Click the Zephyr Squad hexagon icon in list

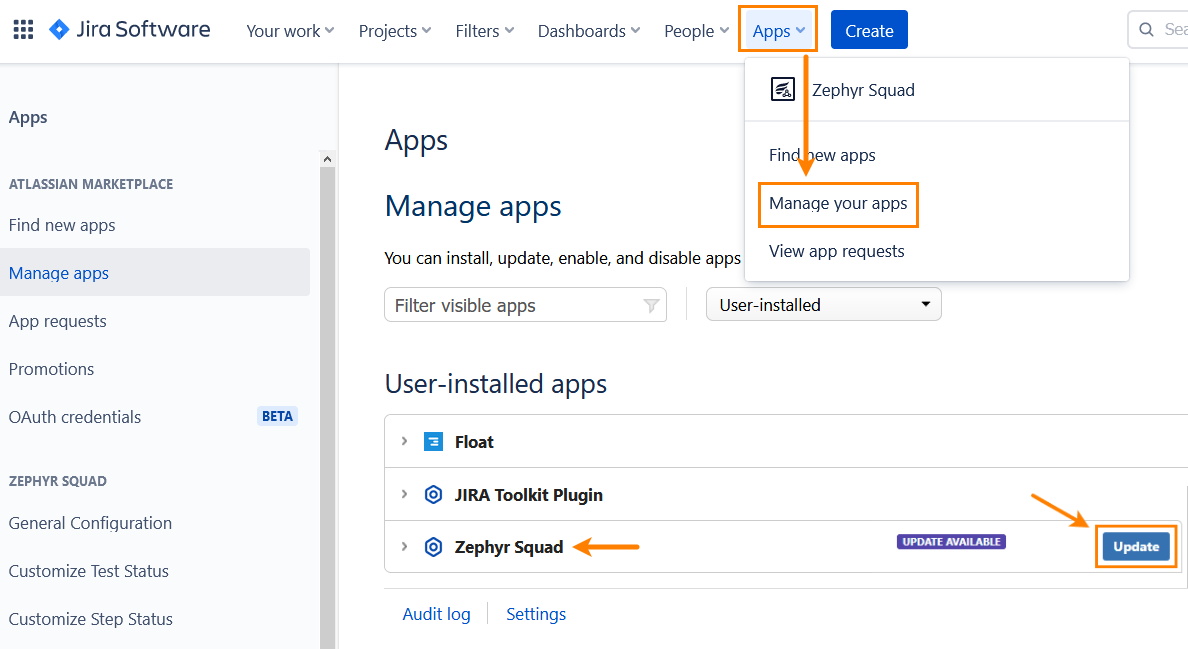[433, 547]
